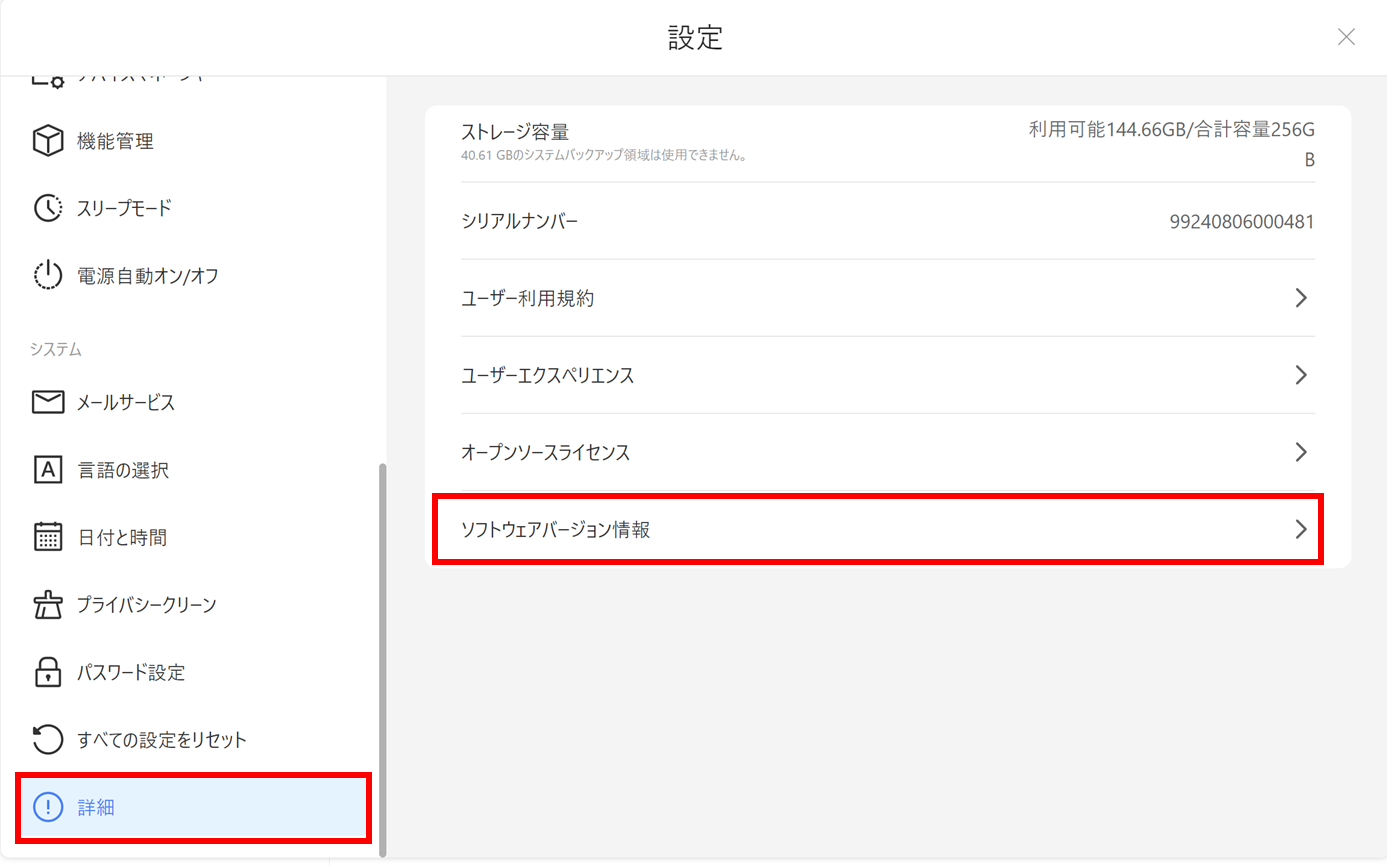This screenshot has height=866, width=1387.
Task: Select the スリープモード menu item
Action: click(124, 208)
